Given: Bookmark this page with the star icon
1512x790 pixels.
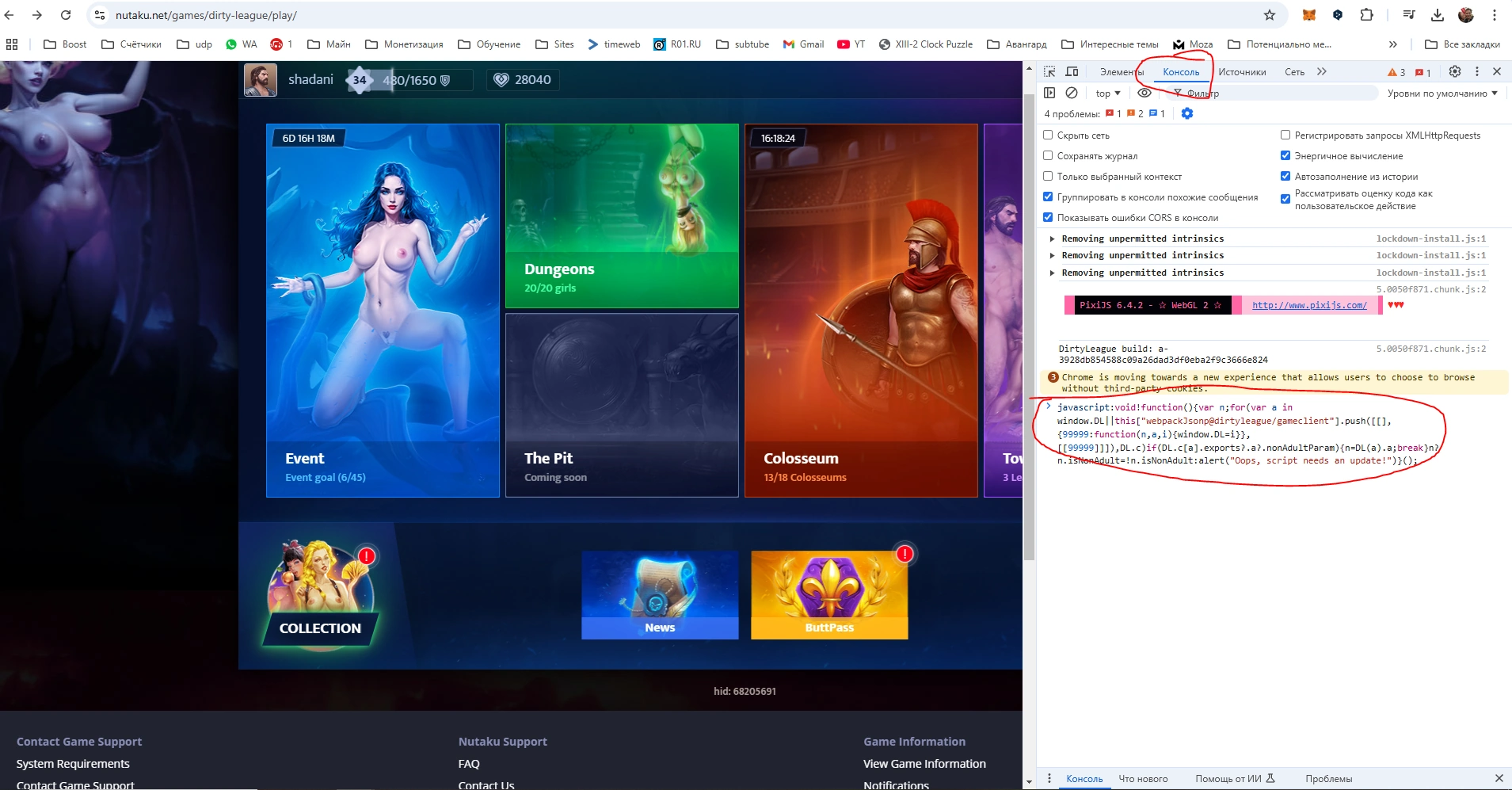Looking at the screenshot, I should coord(1270,15).
